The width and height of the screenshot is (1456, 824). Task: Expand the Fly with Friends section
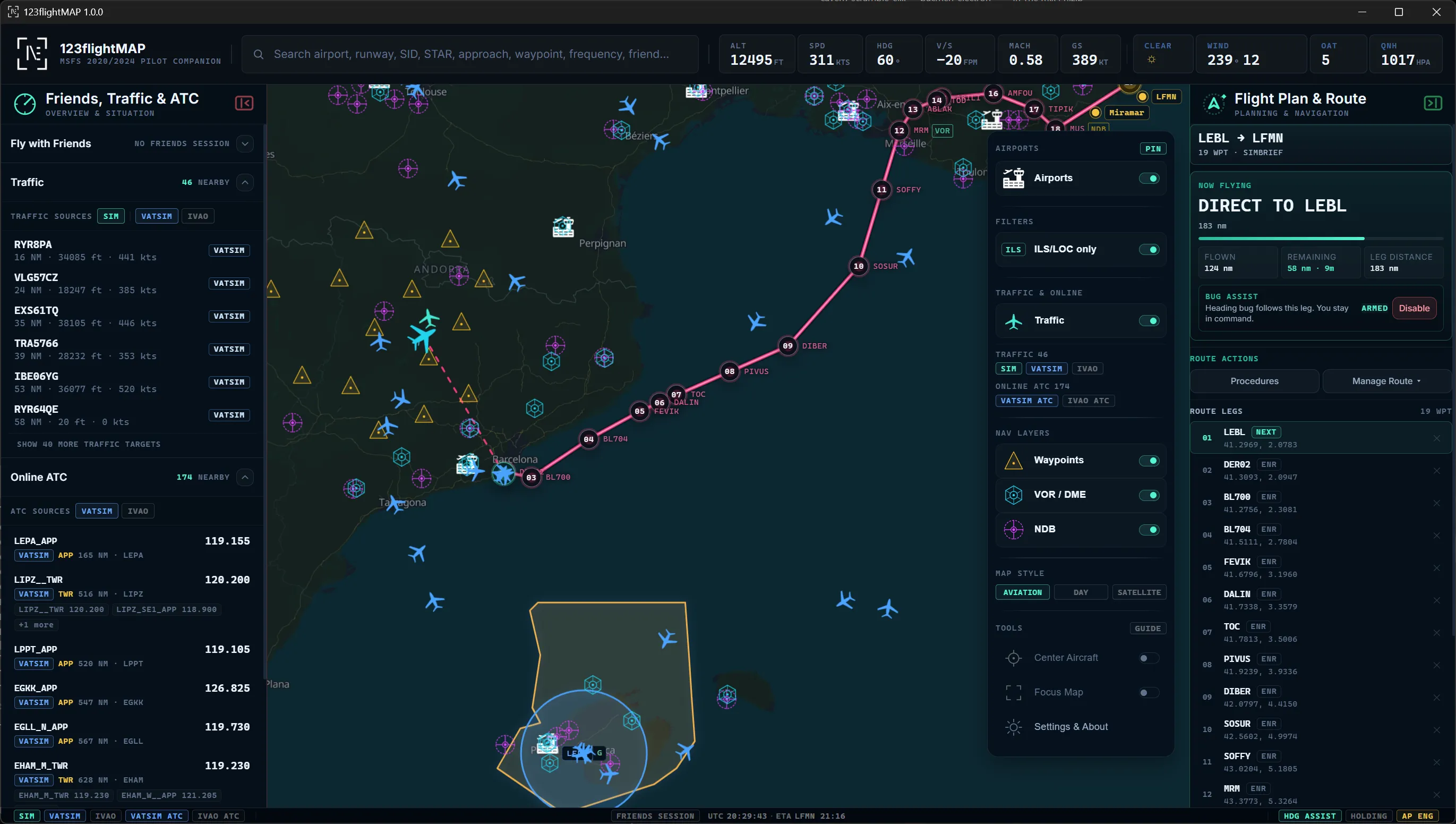tap(245, 144)
